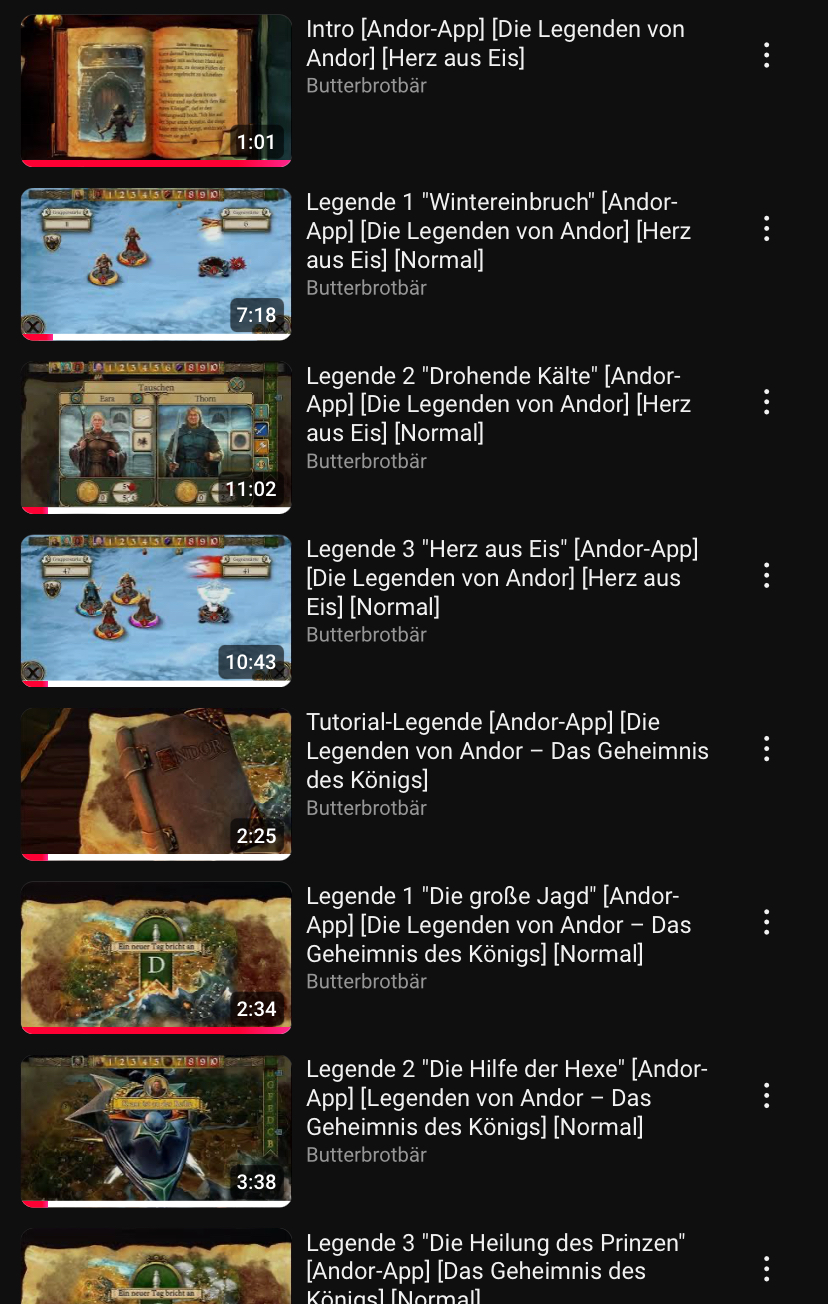
Task: Open three-dot menu for Legende 1 "Die große Jagd"
Action: [767, 922]
